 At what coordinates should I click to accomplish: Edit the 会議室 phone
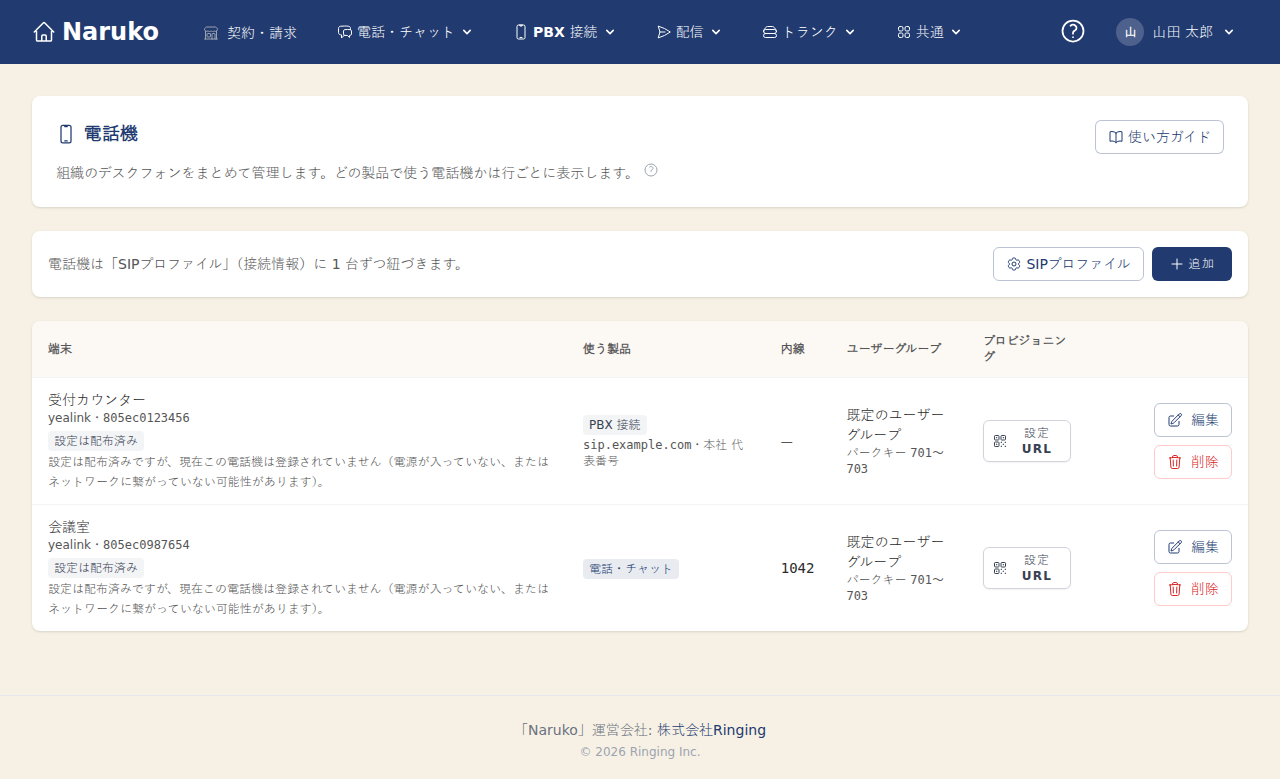(1193, 547)
